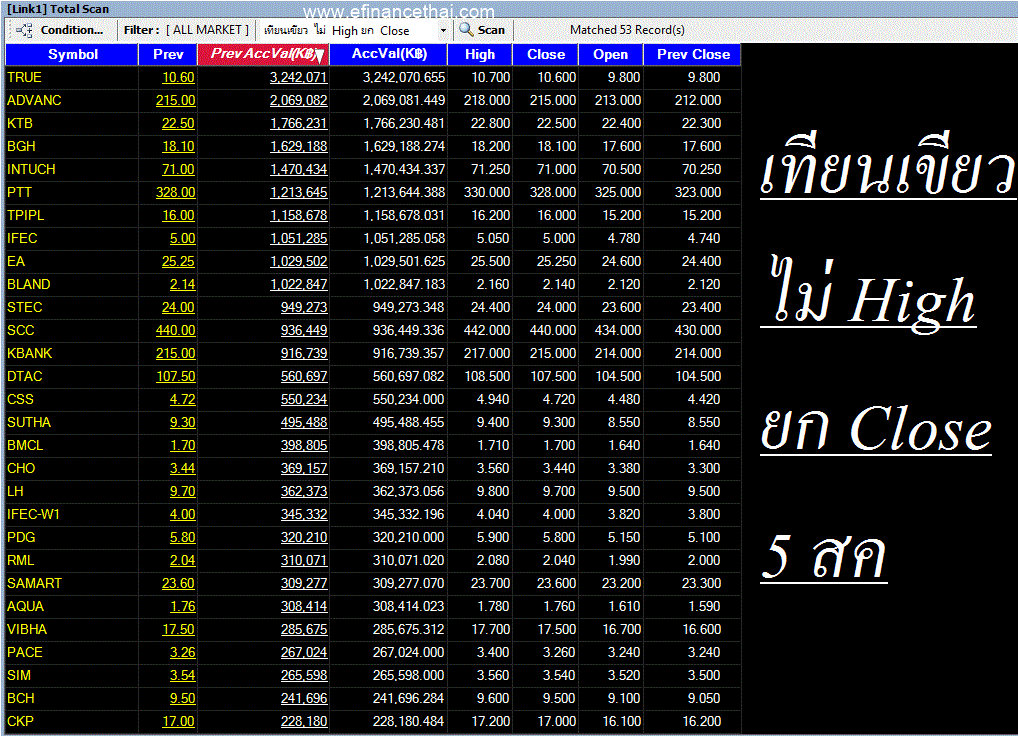Sort by Prev column header
Image resolution: width=1018 pixels, height=736 pixels.
168,55
